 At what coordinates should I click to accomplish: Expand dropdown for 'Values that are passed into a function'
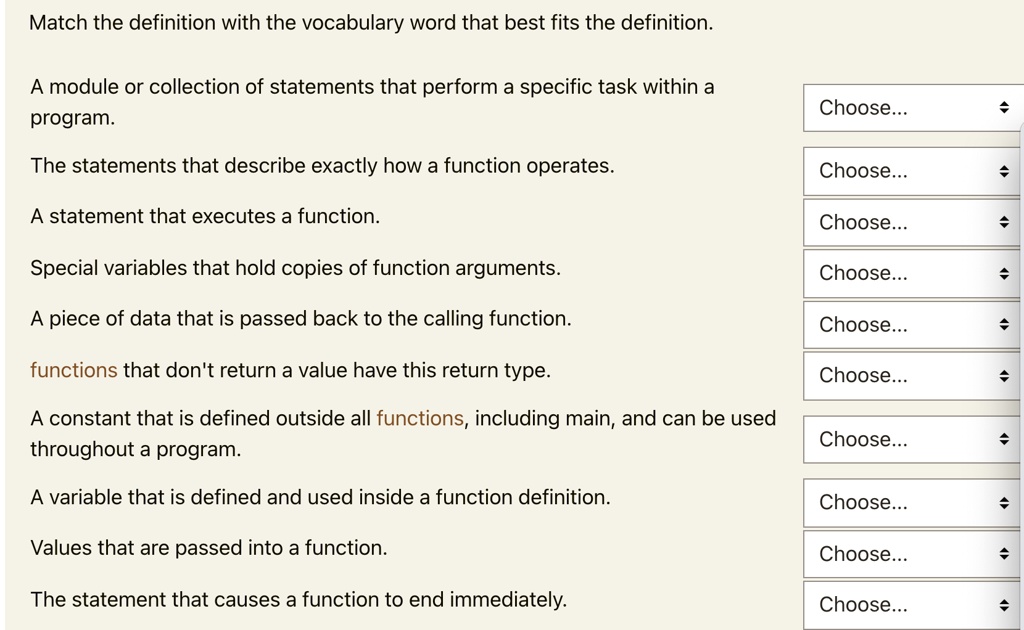pos(912,554)
